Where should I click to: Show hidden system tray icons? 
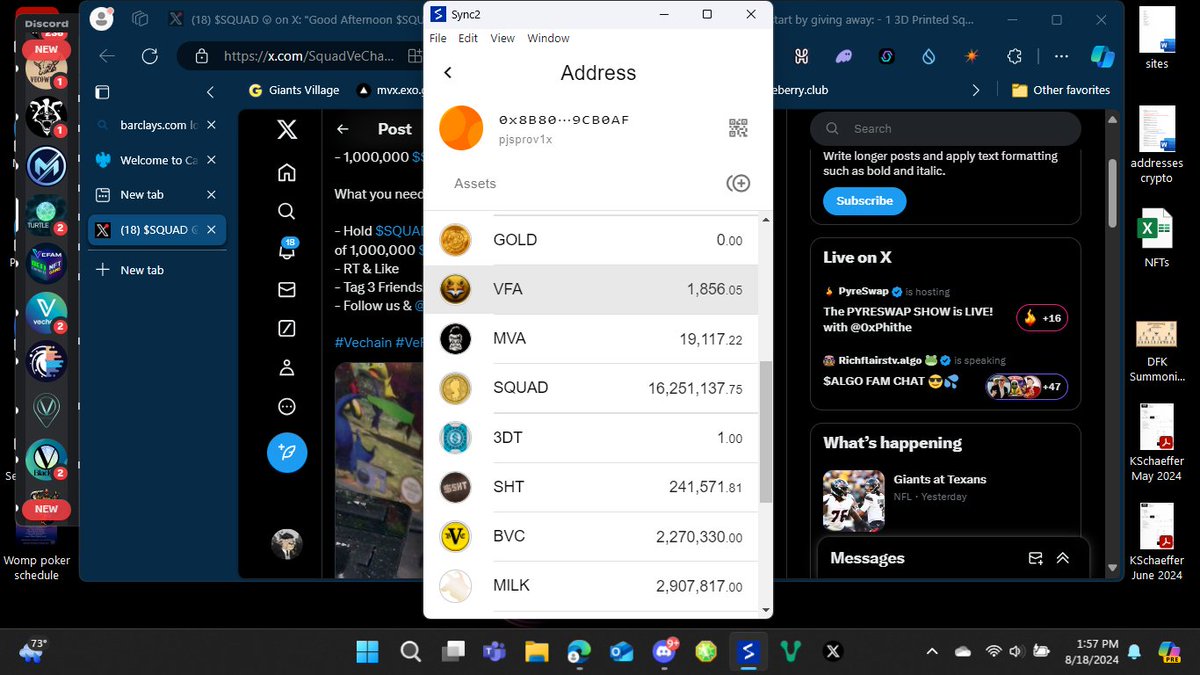click(x=932, y=652)
